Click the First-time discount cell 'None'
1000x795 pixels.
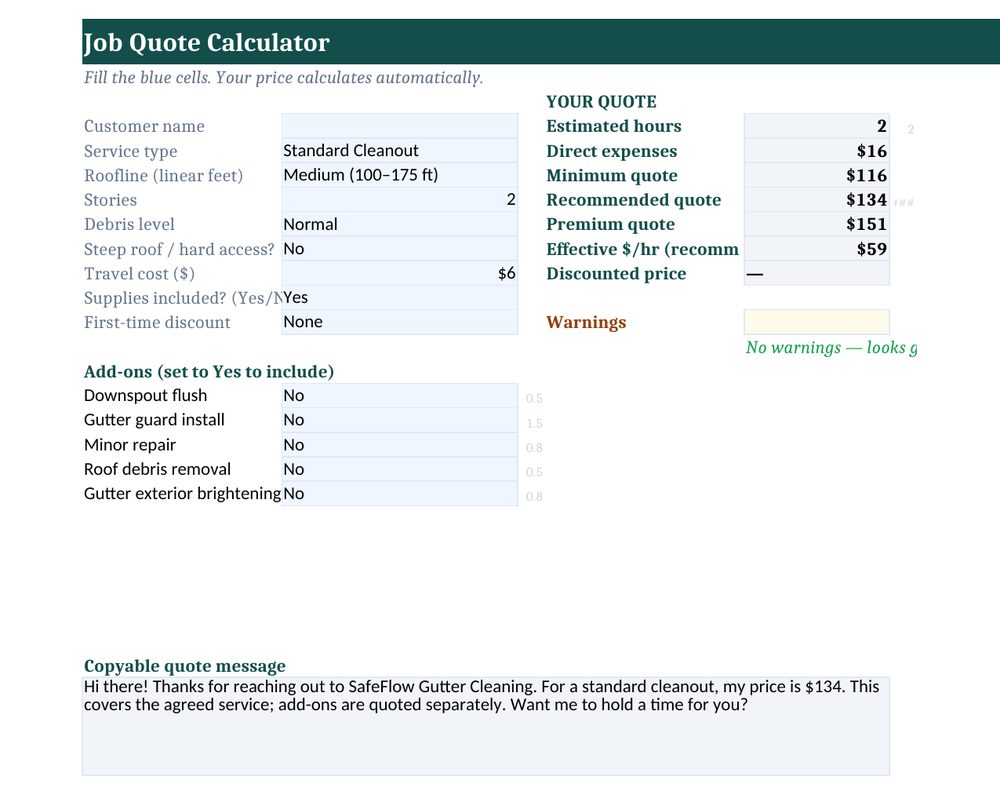(x=399, y=322)
